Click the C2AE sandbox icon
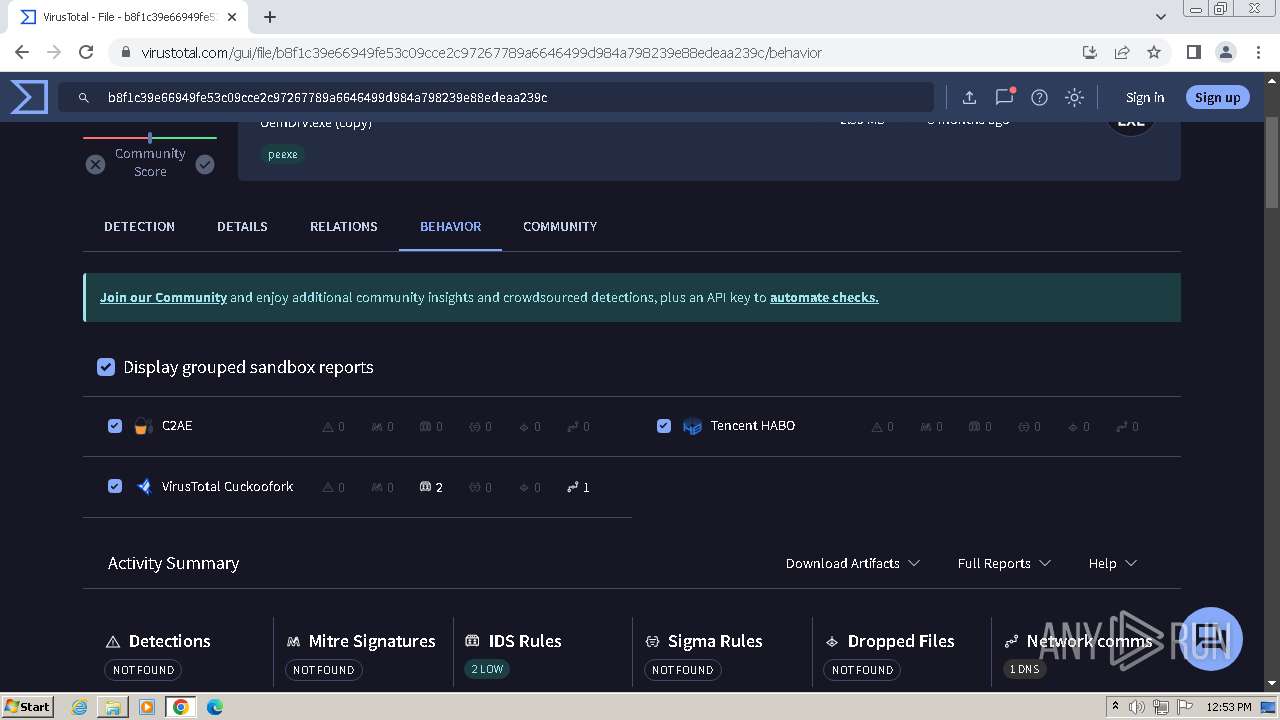 [143, 426]
